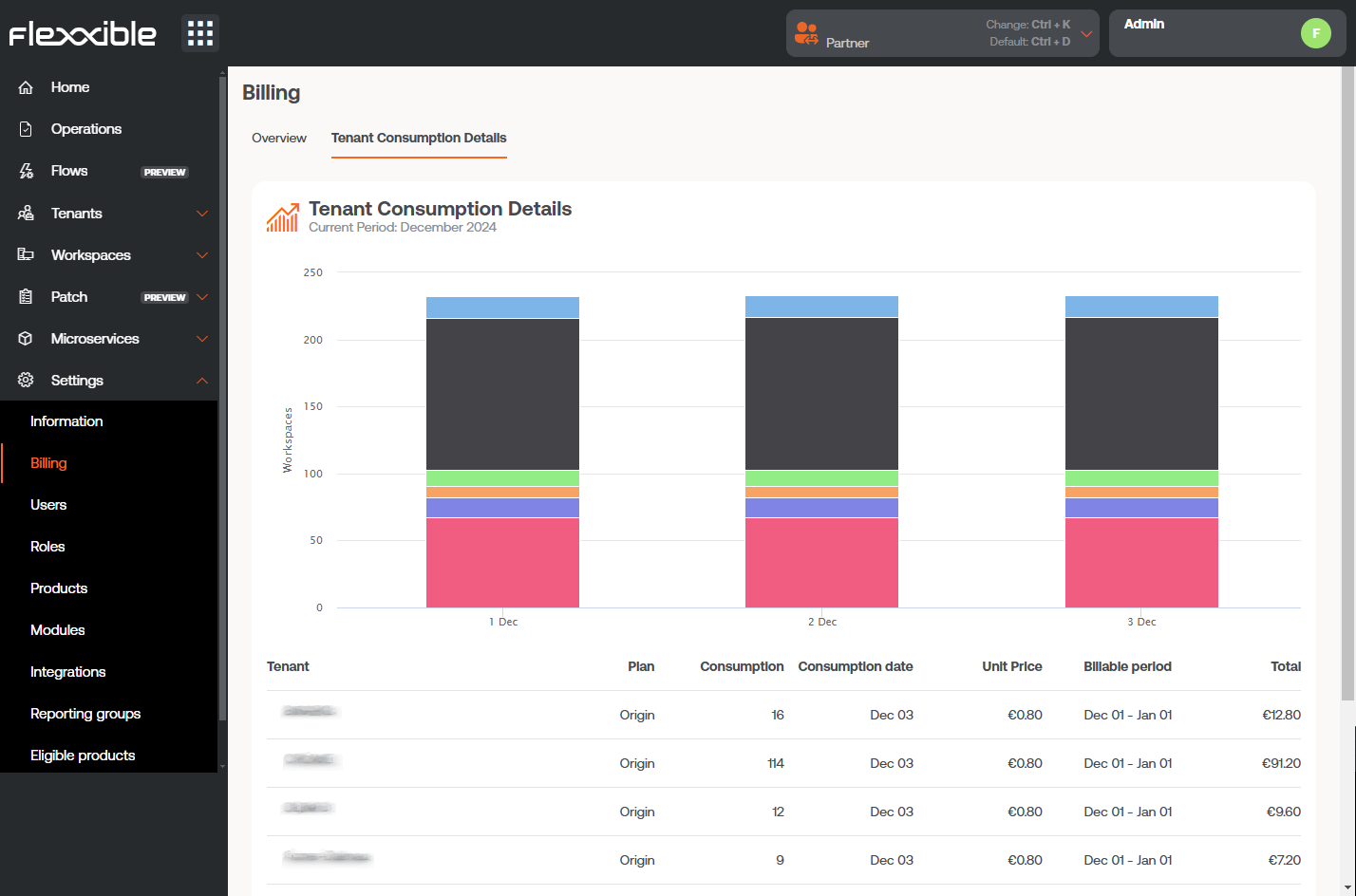Click the Plan column header
This screenshot has width=1356, height=896.
(x=641, y=666)
